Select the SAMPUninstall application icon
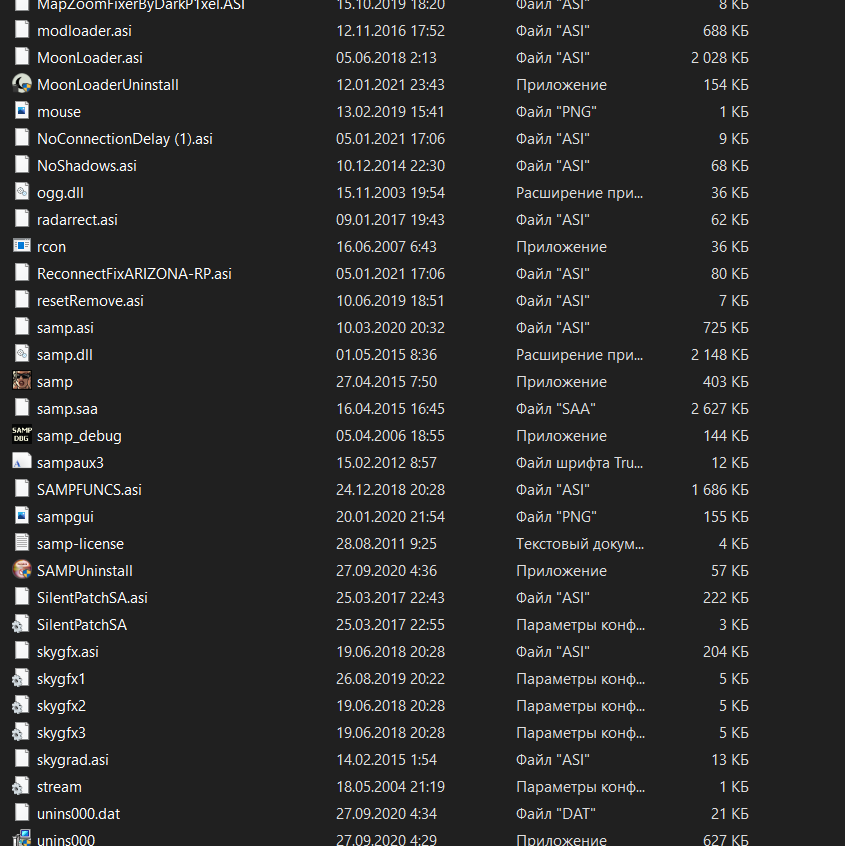The height and width of the screenshot is (846, 845). click(22, 570)
